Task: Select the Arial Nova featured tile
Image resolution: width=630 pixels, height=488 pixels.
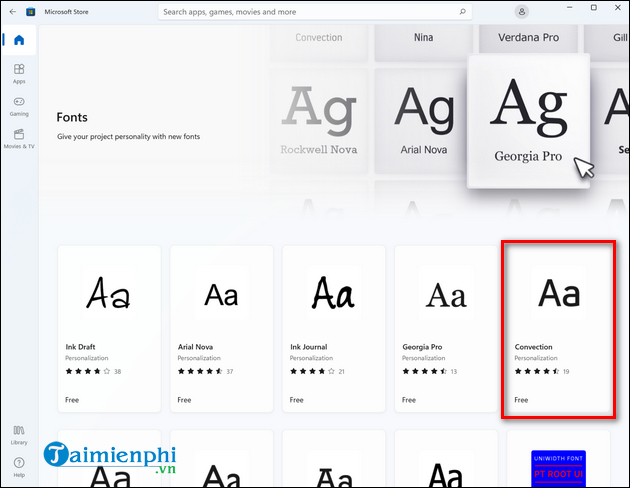Action: [x=421, y=121]
